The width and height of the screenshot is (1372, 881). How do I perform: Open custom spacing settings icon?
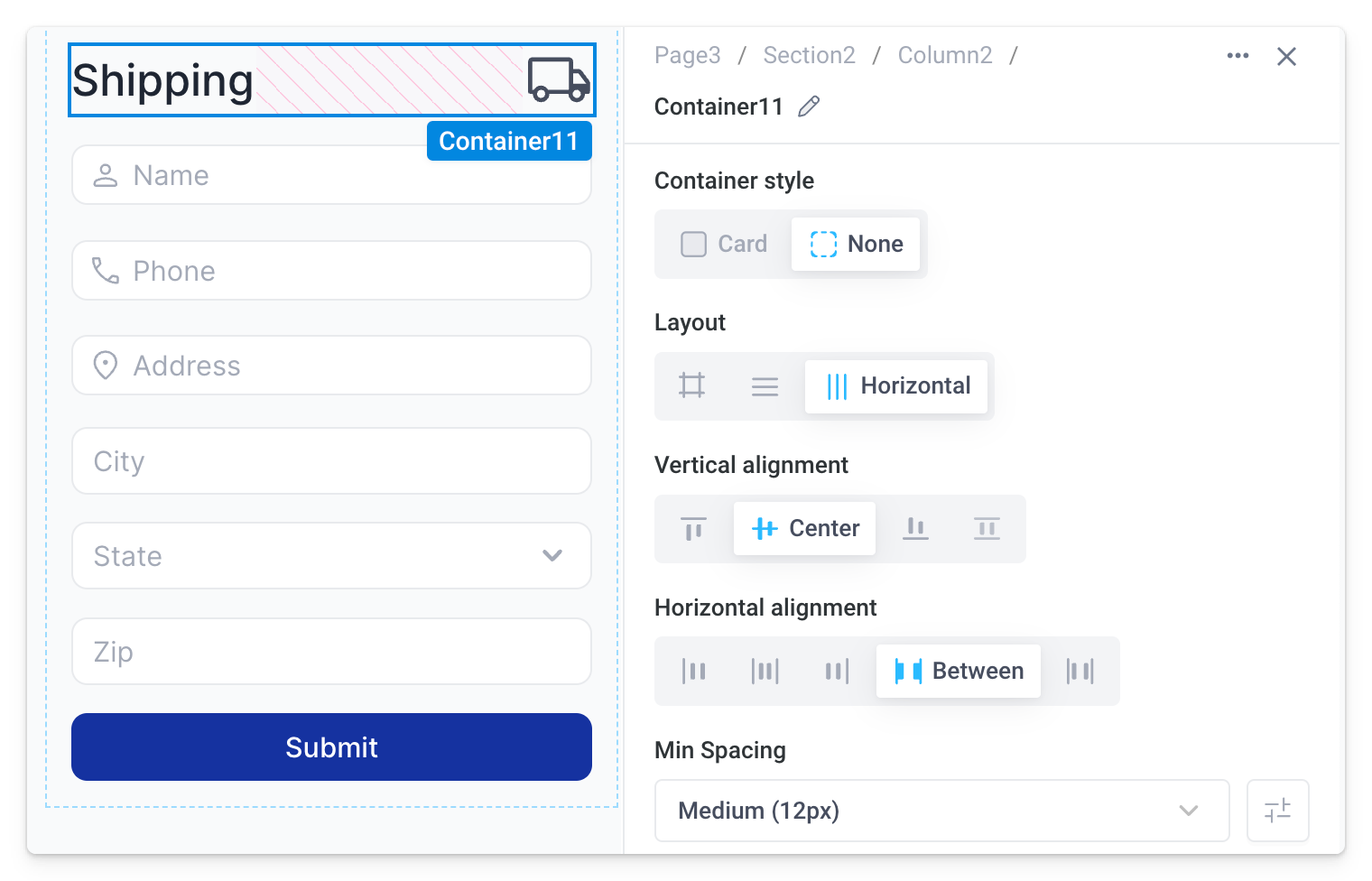coord(1277,811)
